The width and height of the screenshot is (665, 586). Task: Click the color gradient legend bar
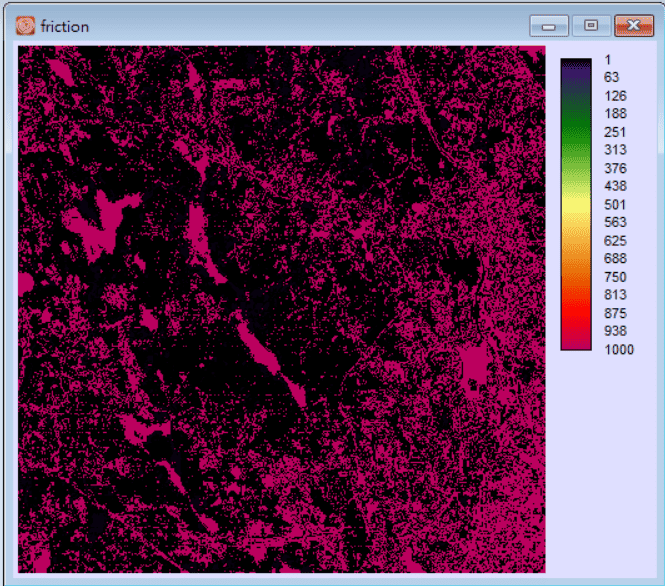(576, 204)
